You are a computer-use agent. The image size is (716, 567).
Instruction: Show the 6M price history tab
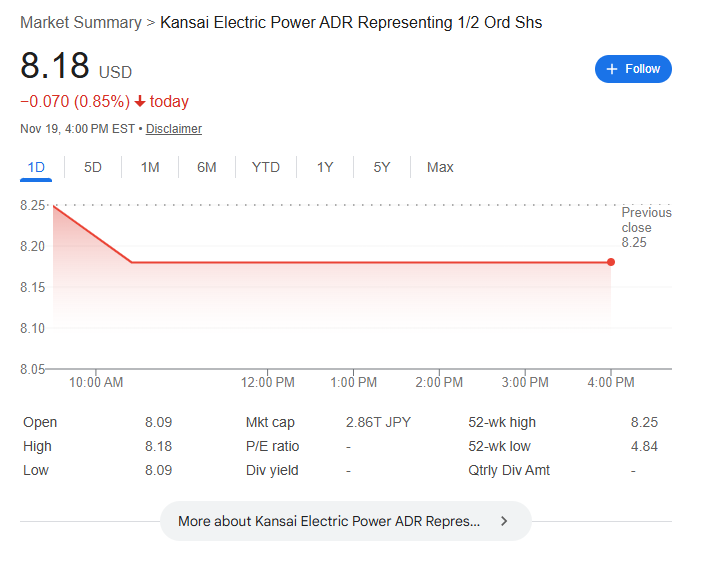point(207,167)
